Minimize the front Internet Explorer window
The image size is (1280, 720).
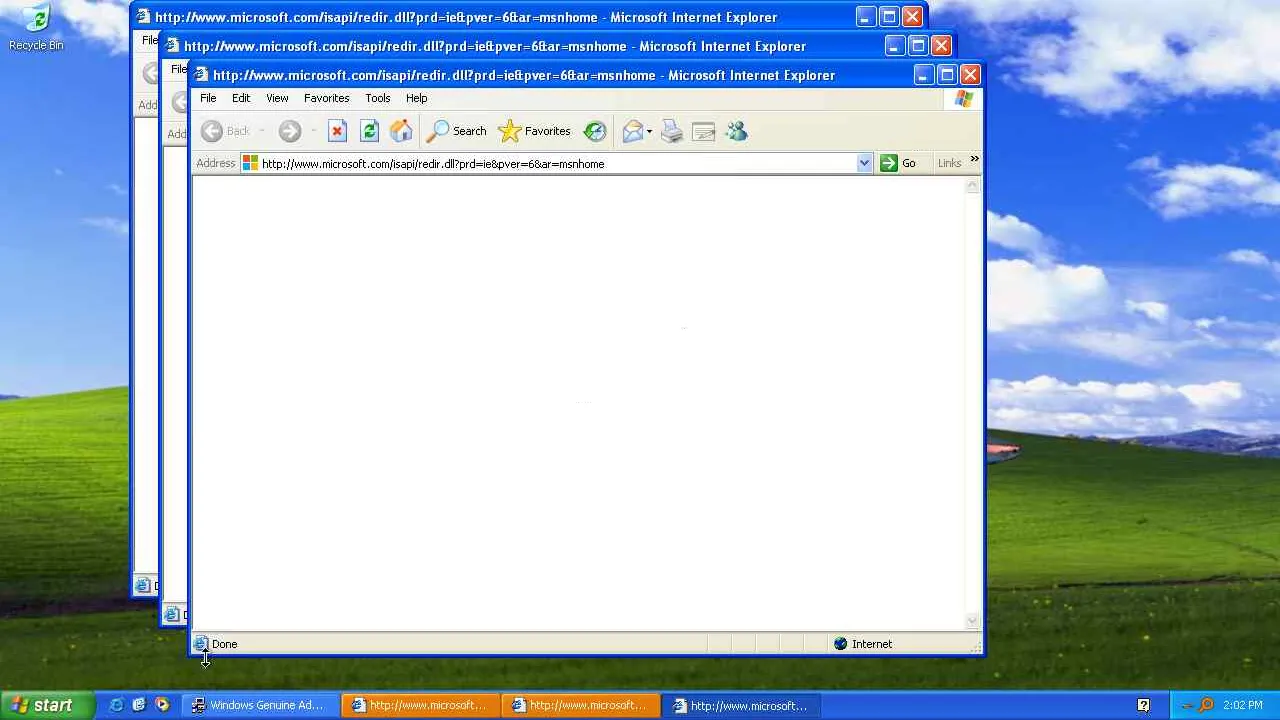924,75
